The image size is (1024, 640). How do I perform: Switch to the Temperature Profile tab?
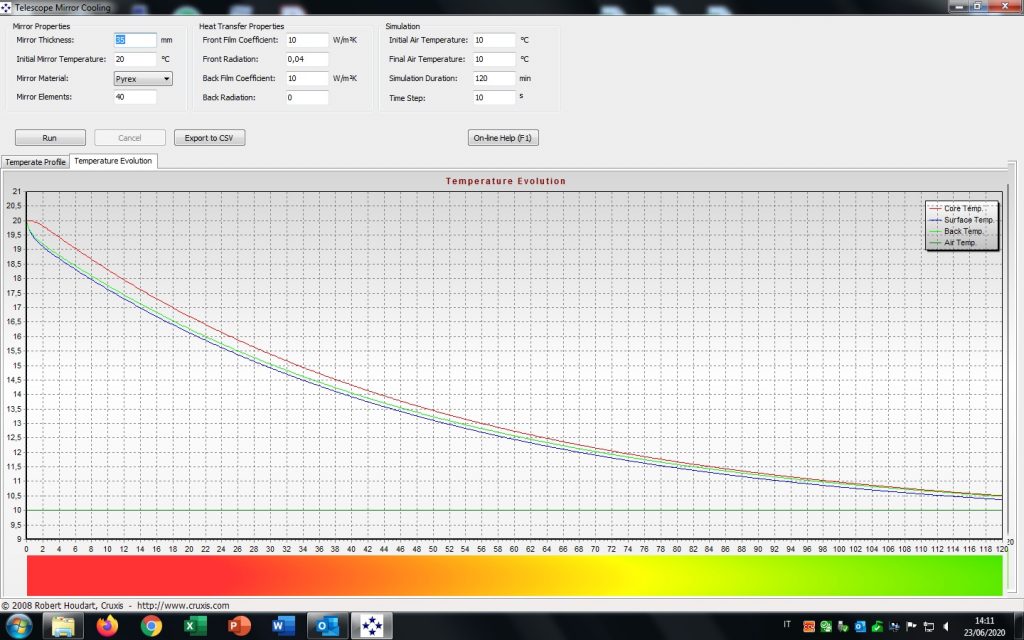[x=35, y=161]
